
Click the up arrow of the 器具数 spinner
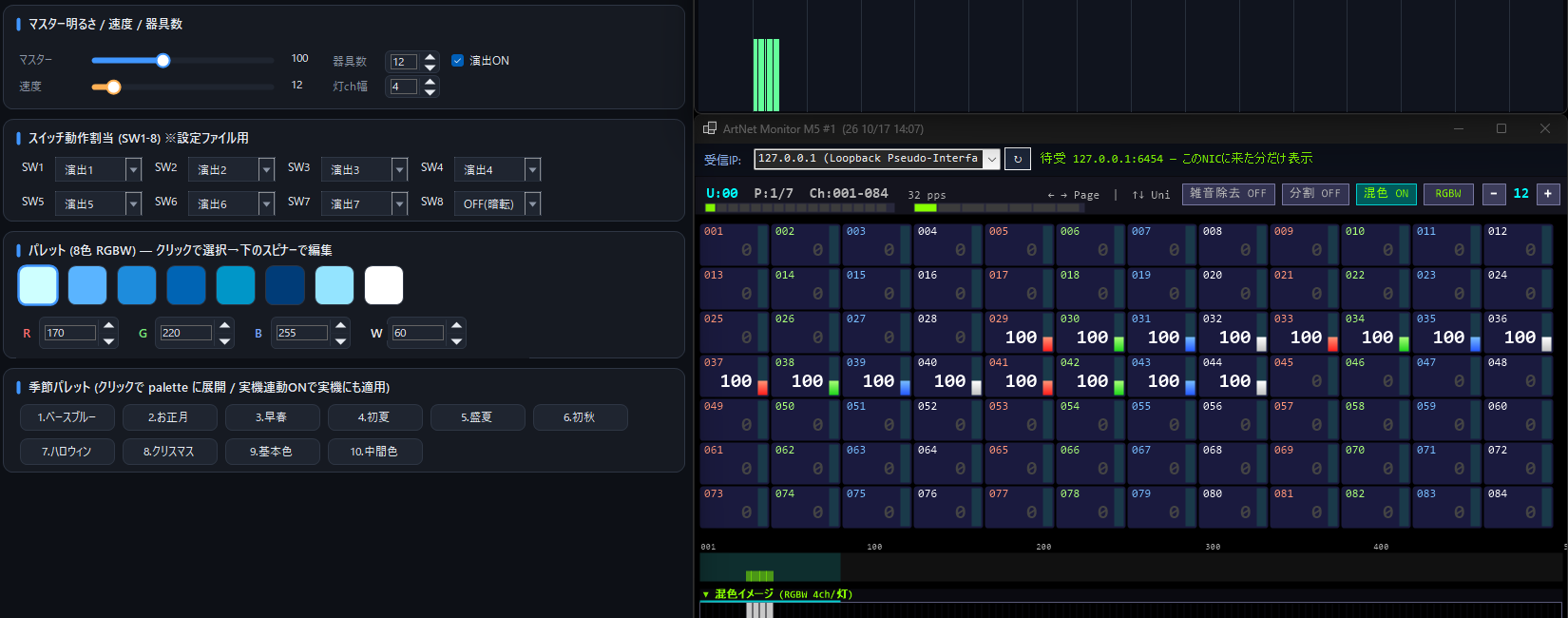click(430, 56)
